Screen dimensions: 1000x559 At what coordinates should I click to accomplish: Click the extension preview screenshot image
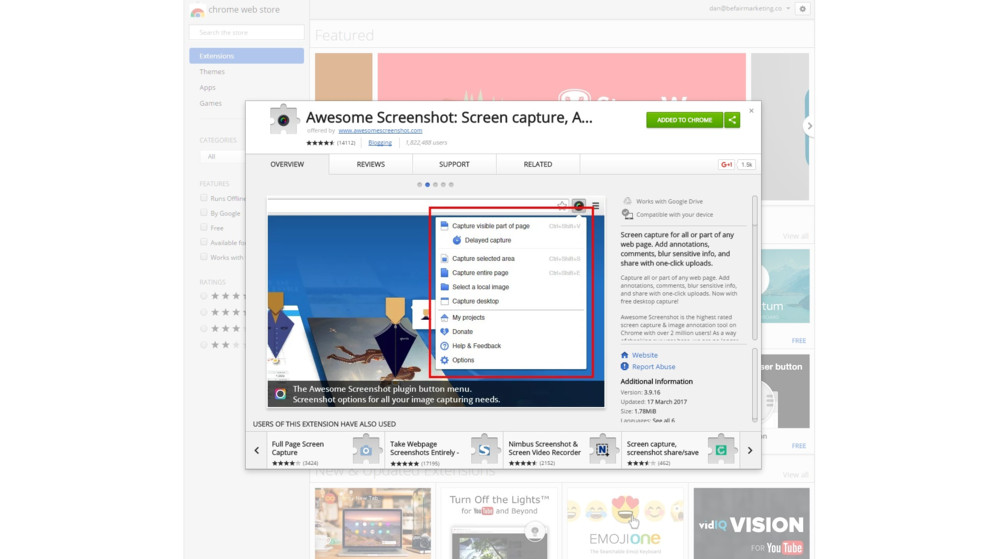pos(436,302)
